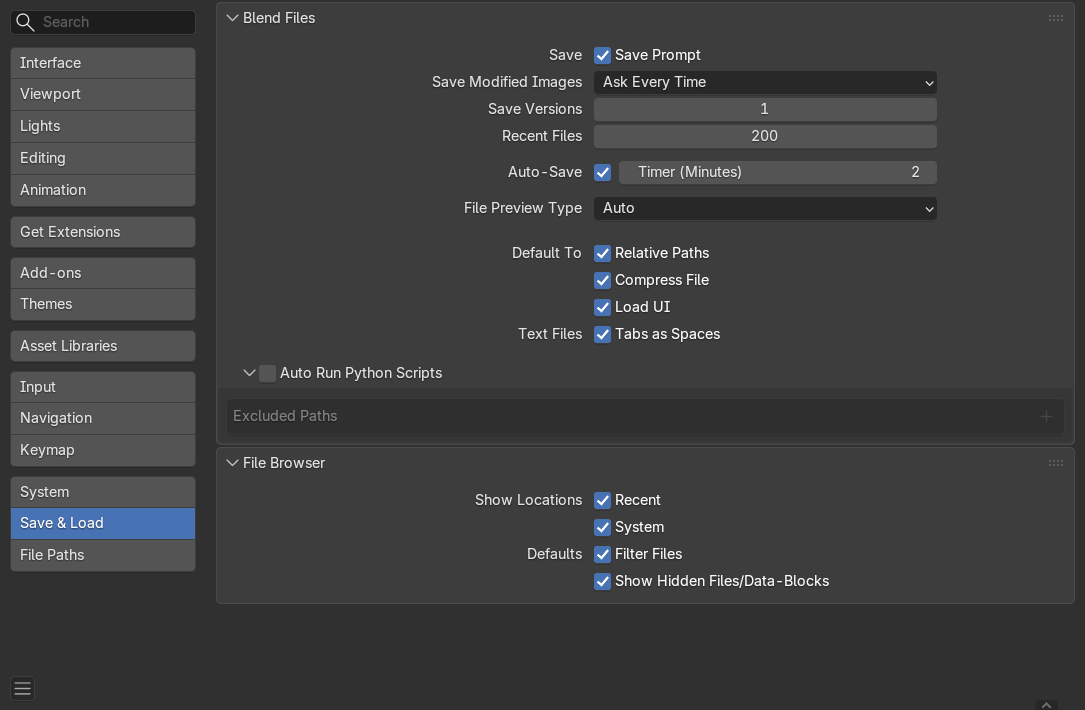Go to Animation preferences
The image size is (1085, 710).
[x=103, y=190]
